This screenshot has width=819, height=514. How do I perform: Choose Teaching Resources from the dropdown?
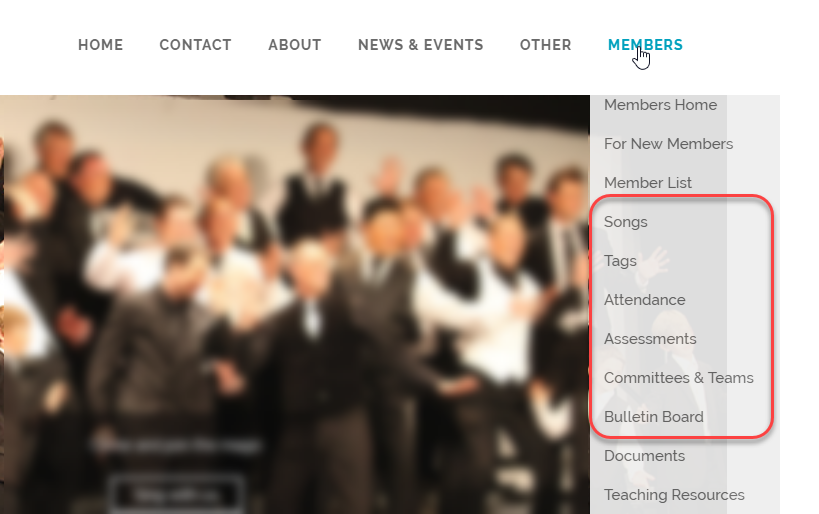click(x=674, y=495)
